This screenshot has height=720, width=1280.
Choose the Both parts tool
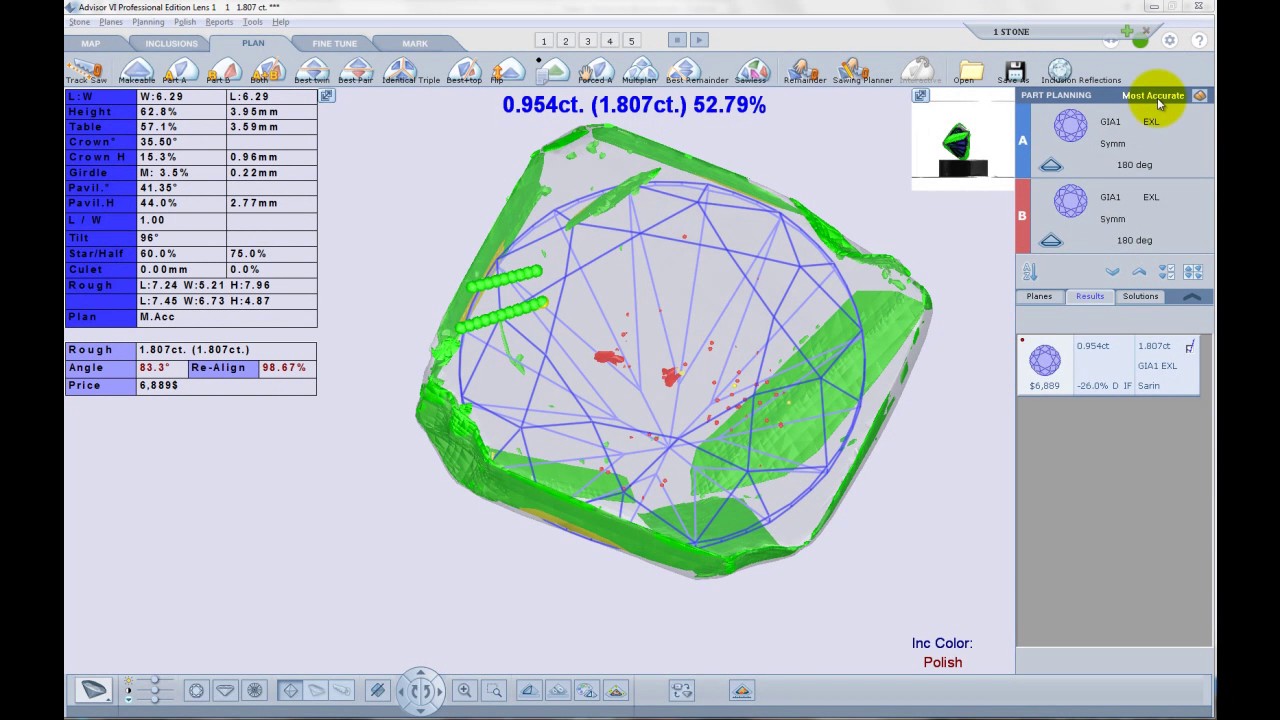point(267,71)
